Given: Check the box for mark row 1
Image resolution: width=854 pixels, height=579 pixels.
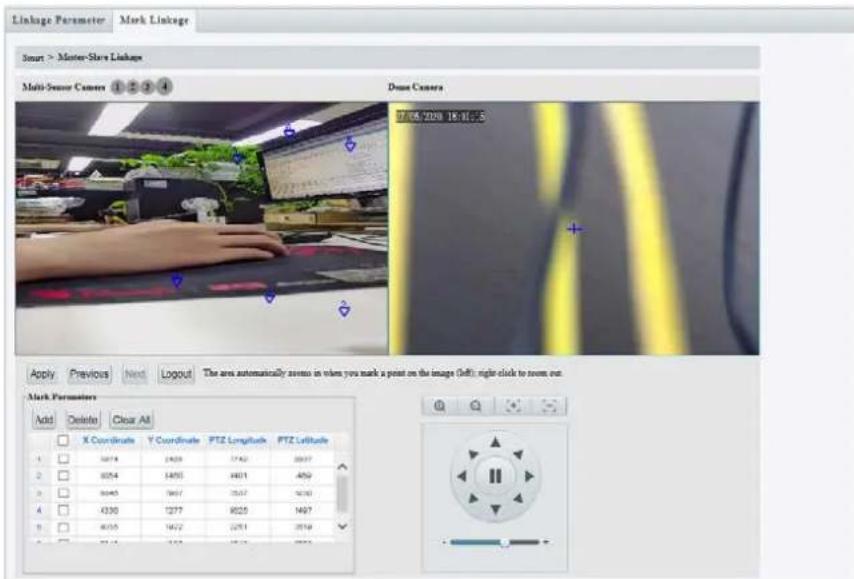Looking at the screenshot, I should [x=63, y=459].
